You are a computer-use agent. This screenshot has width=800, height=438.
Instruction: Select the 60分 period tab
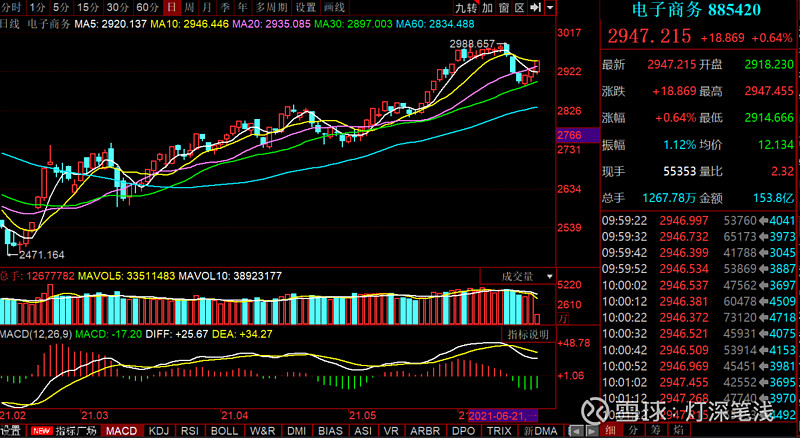[x=148, y=7]
